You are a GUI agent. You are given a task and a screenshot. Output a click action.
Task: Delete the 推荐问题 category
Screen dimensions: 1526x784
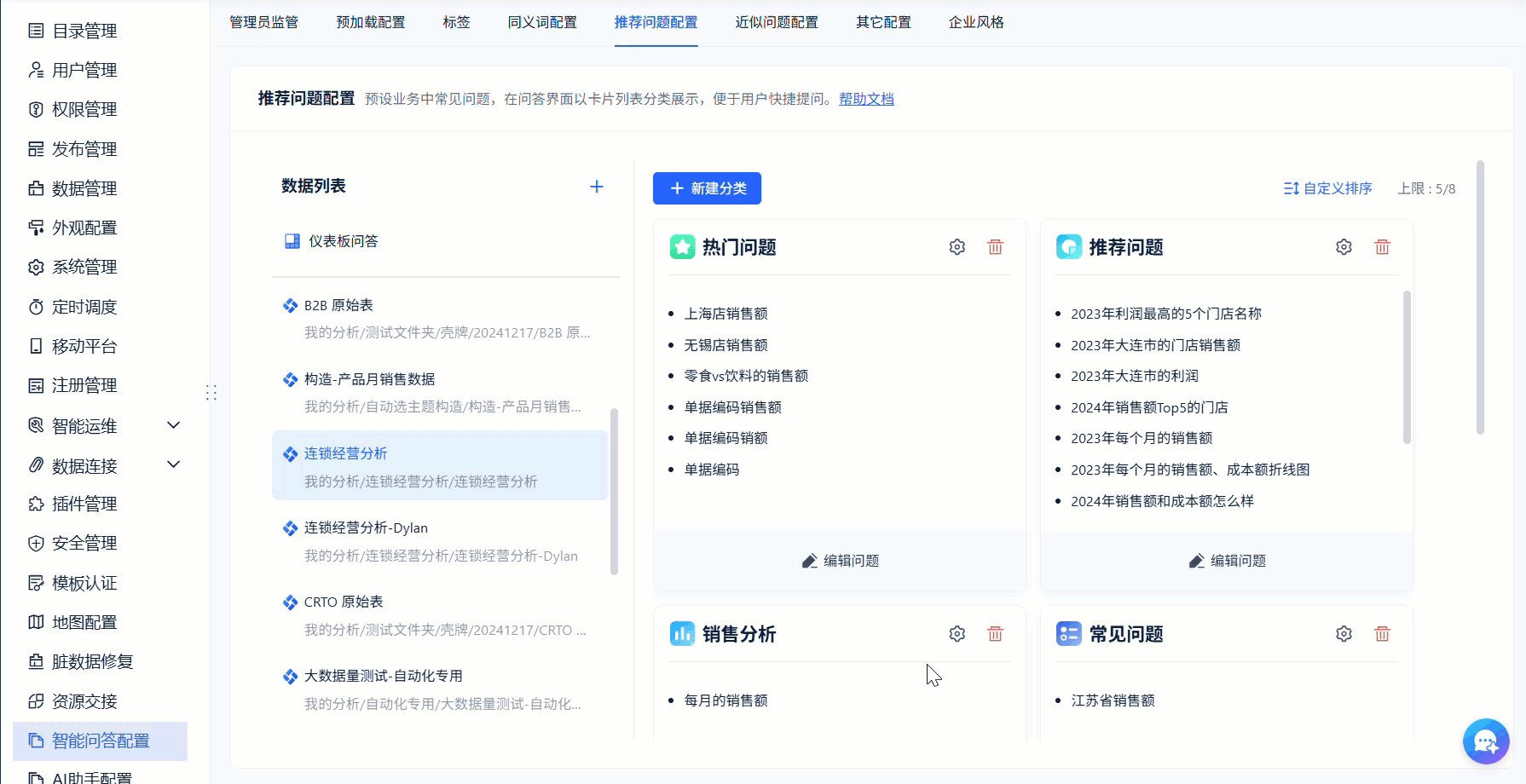pos(1382,247)
